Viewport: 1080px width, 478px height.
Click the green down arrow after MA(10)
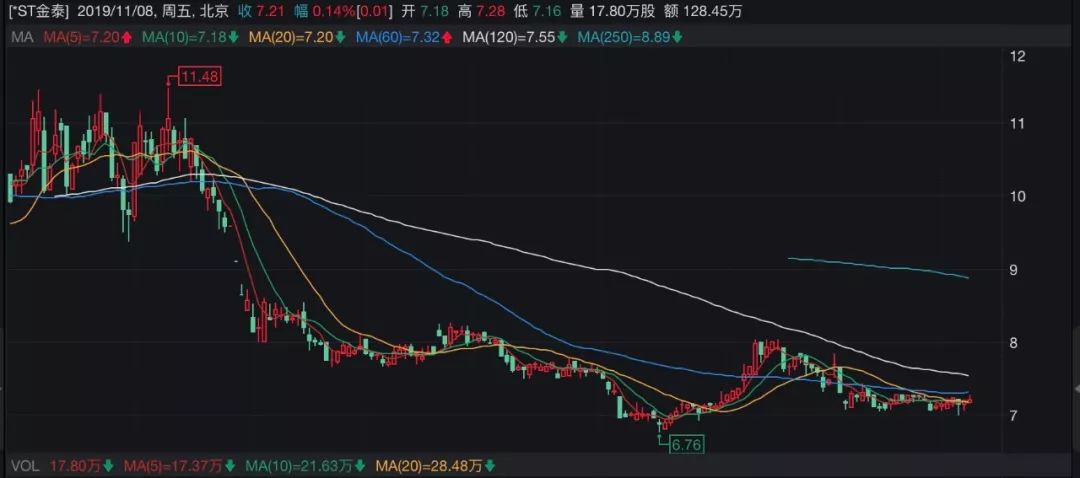232,37
